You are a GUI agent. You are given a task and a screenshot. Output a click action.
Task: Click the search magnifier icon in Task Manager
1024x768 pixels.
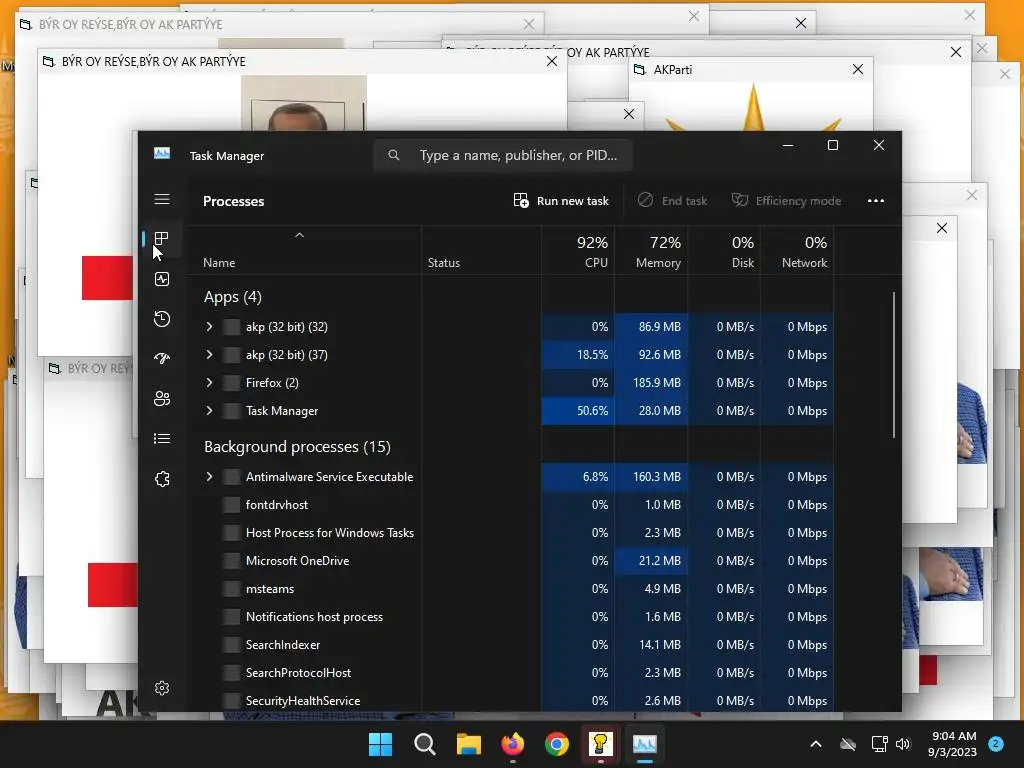(394, 155)
